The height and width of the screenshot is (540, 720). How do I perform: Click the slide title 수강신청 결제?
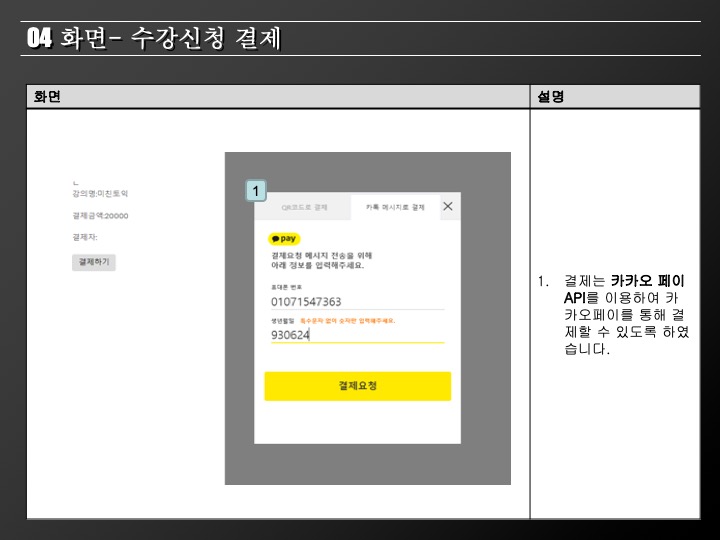point(205,38)
